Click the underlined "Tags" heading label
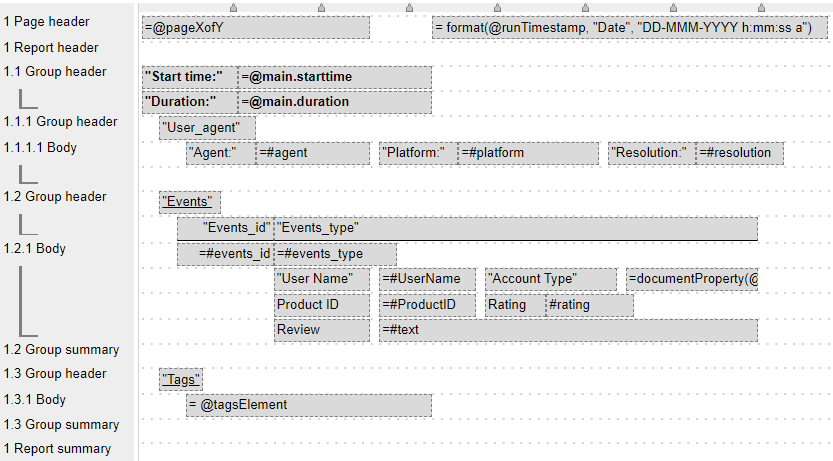This screenshot has width=833, height=461. click(x=181, y=379)
